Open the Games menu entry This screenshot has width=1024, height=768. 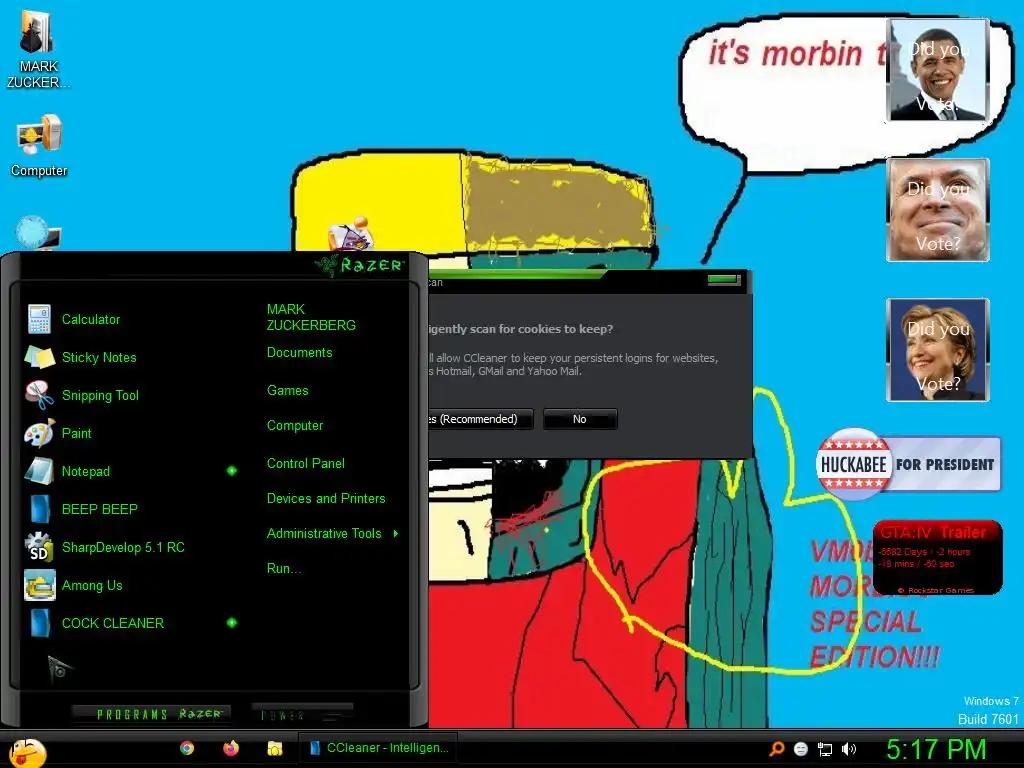(287, 391)
